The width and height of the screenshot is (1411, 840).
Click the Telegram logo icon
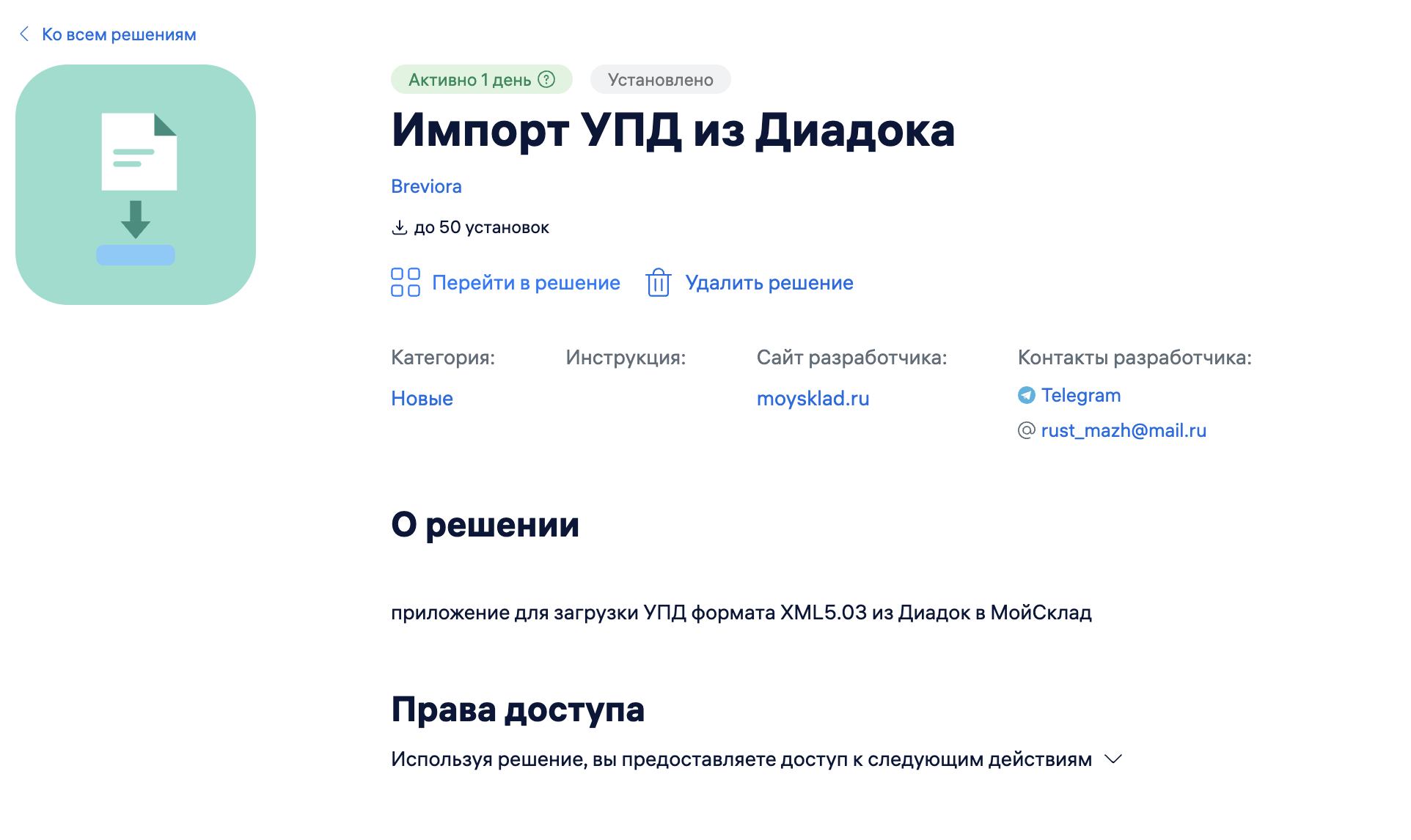1027,395
